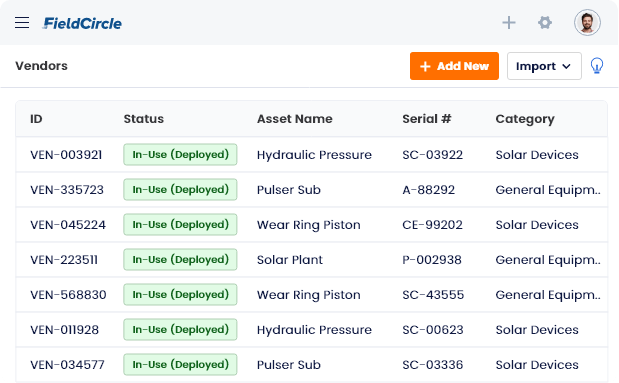Click serial number A-88292
This screenshot has height=383, width=619.
coord(428,190)
